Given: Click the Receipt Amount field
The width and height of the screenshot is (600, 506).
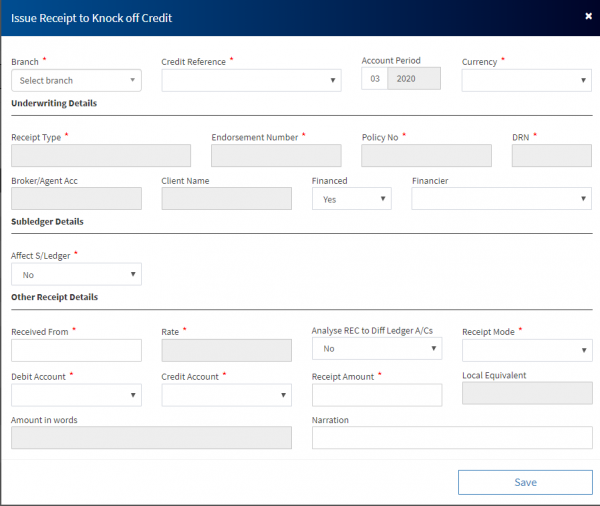Looking at the screenshot, I should click(376, 395).
